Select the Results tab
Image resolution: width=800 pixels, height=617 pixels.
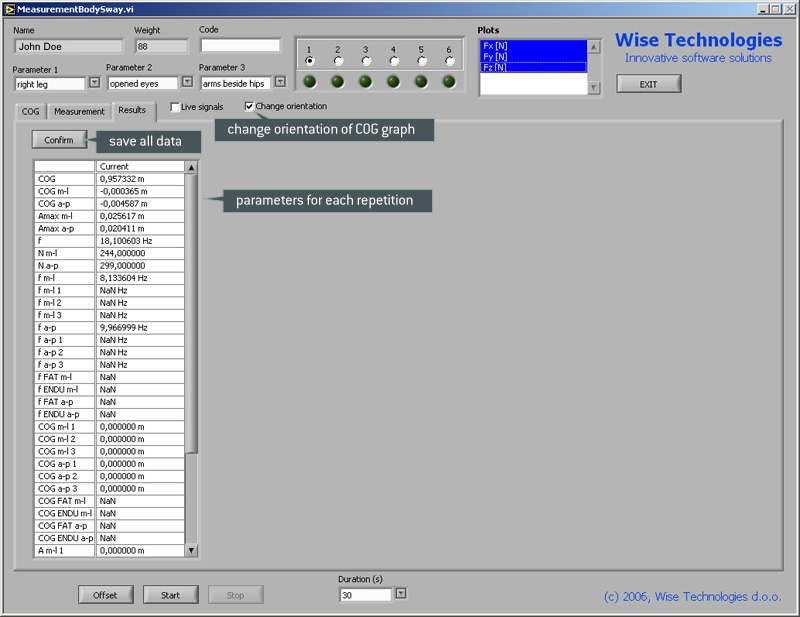(x=132, y=110)
